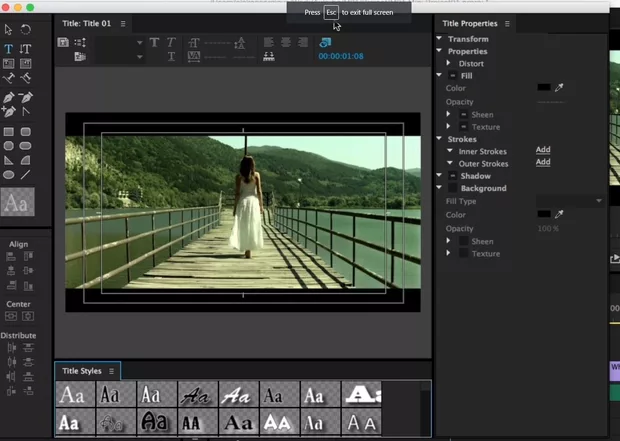Pick the Selection arrow tool
The height and width of the screenshot is (441, 620).
tap(9, 30)
